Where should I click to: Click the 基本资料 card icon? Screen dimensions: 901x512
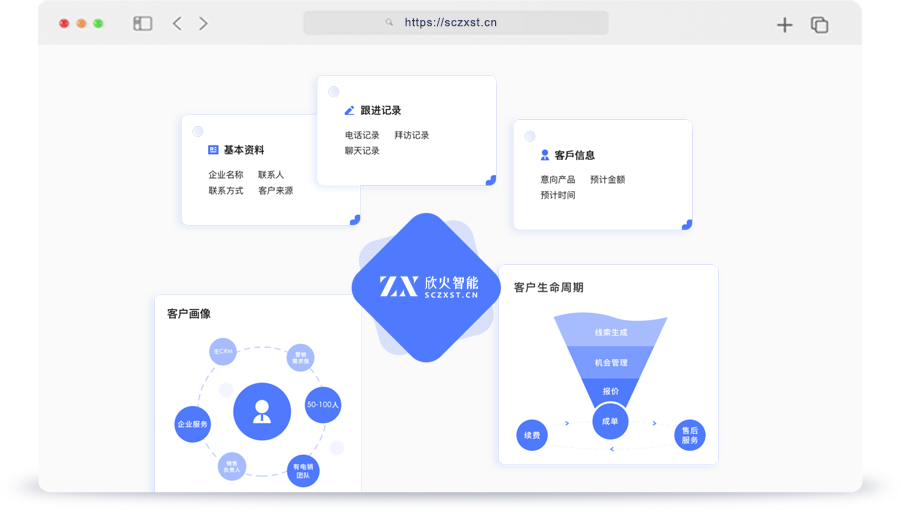tap(213, 150)
